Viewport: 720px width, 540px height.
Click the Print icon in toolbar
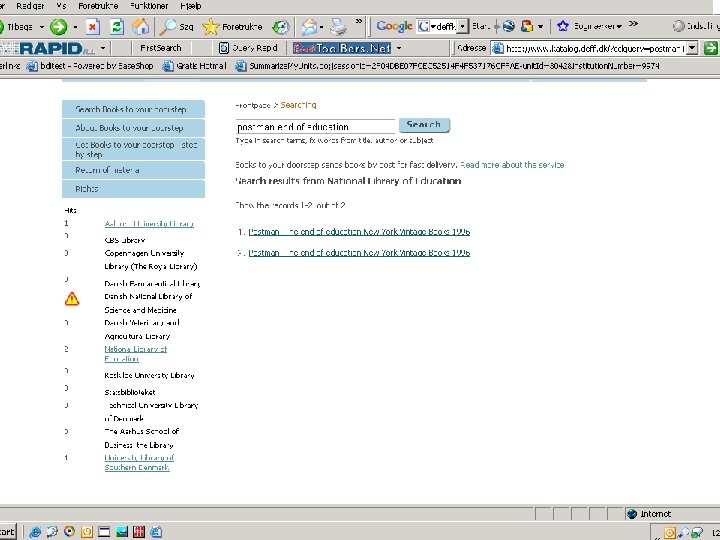339,27
